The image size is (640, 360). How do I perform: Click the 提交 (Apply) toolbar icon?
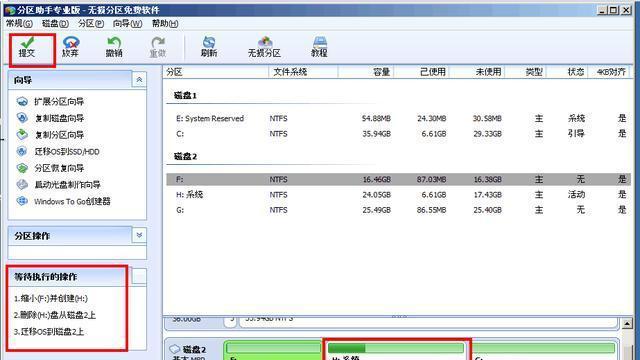[x=27, y=47]
